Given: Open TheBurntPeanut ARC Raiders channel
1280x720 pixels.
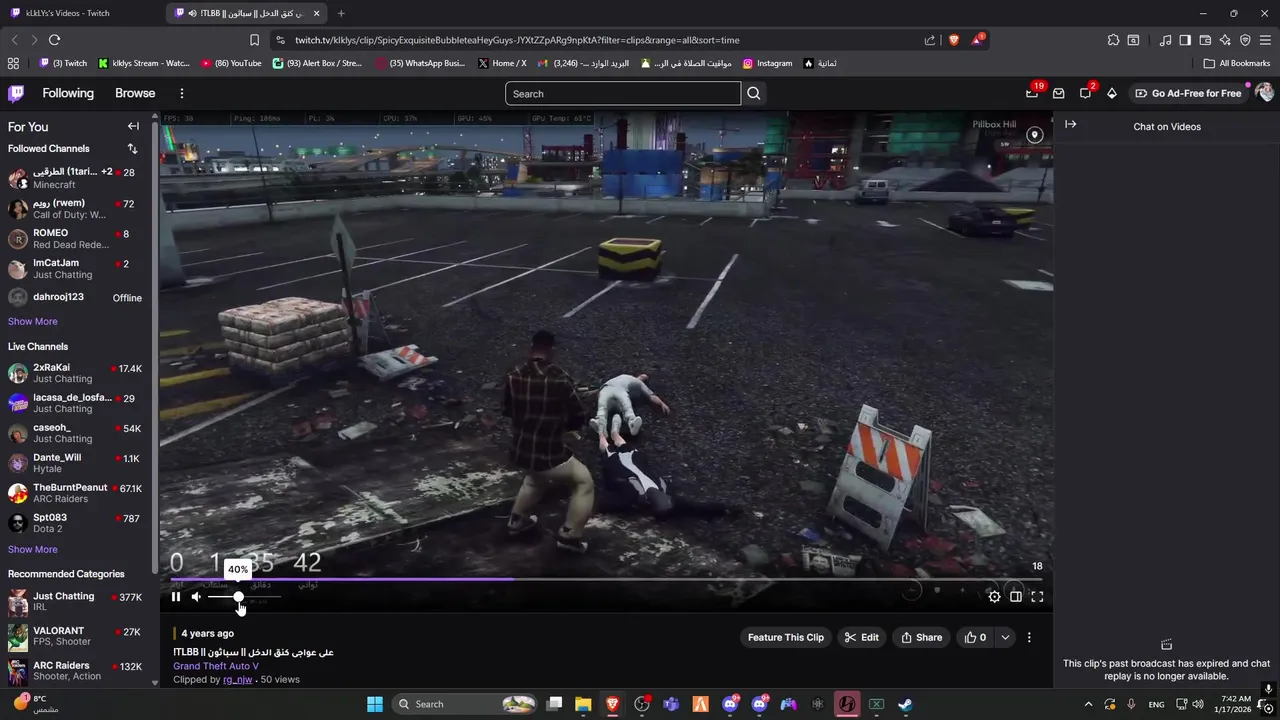Looking at the screenshot, I should click(x=76, y=493).
